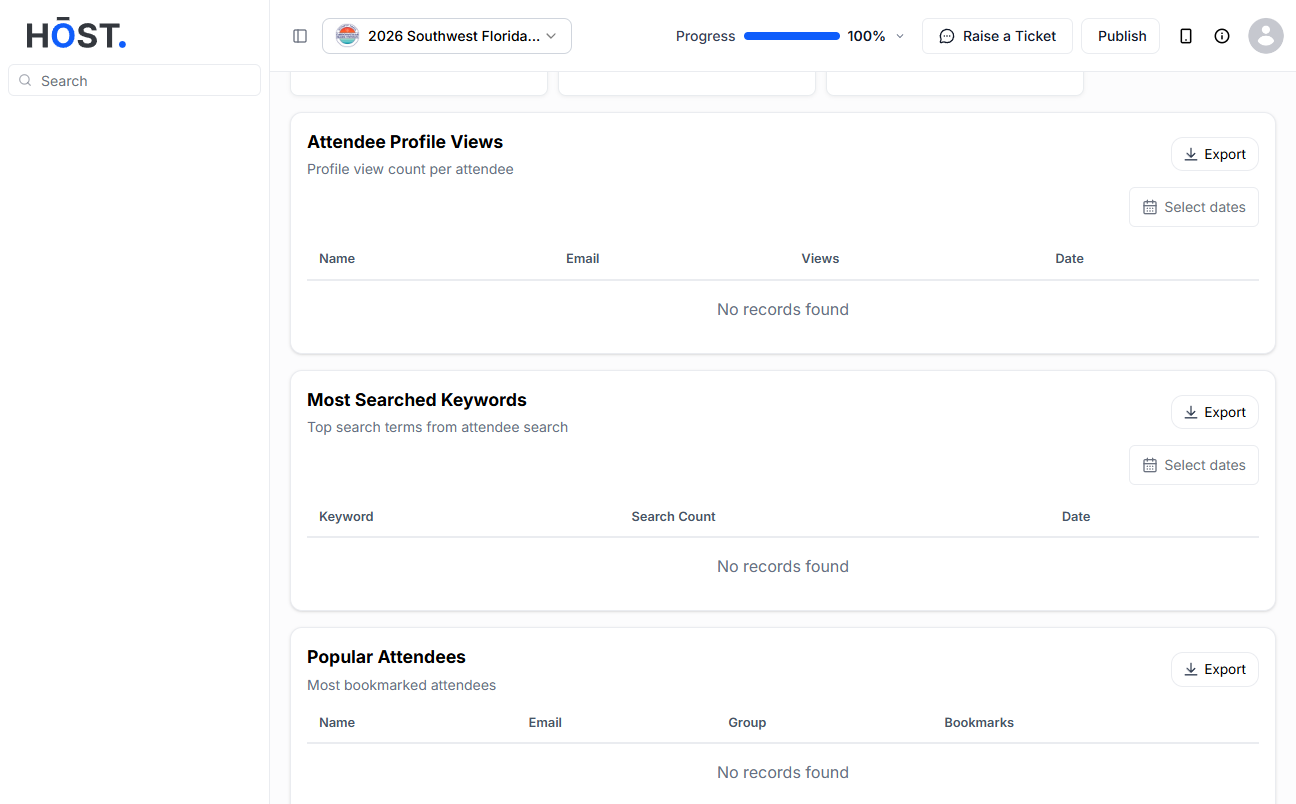The height and width of the screenshot is (804, 1296).
Task: Click the info circle icon
Action: 1222,36
